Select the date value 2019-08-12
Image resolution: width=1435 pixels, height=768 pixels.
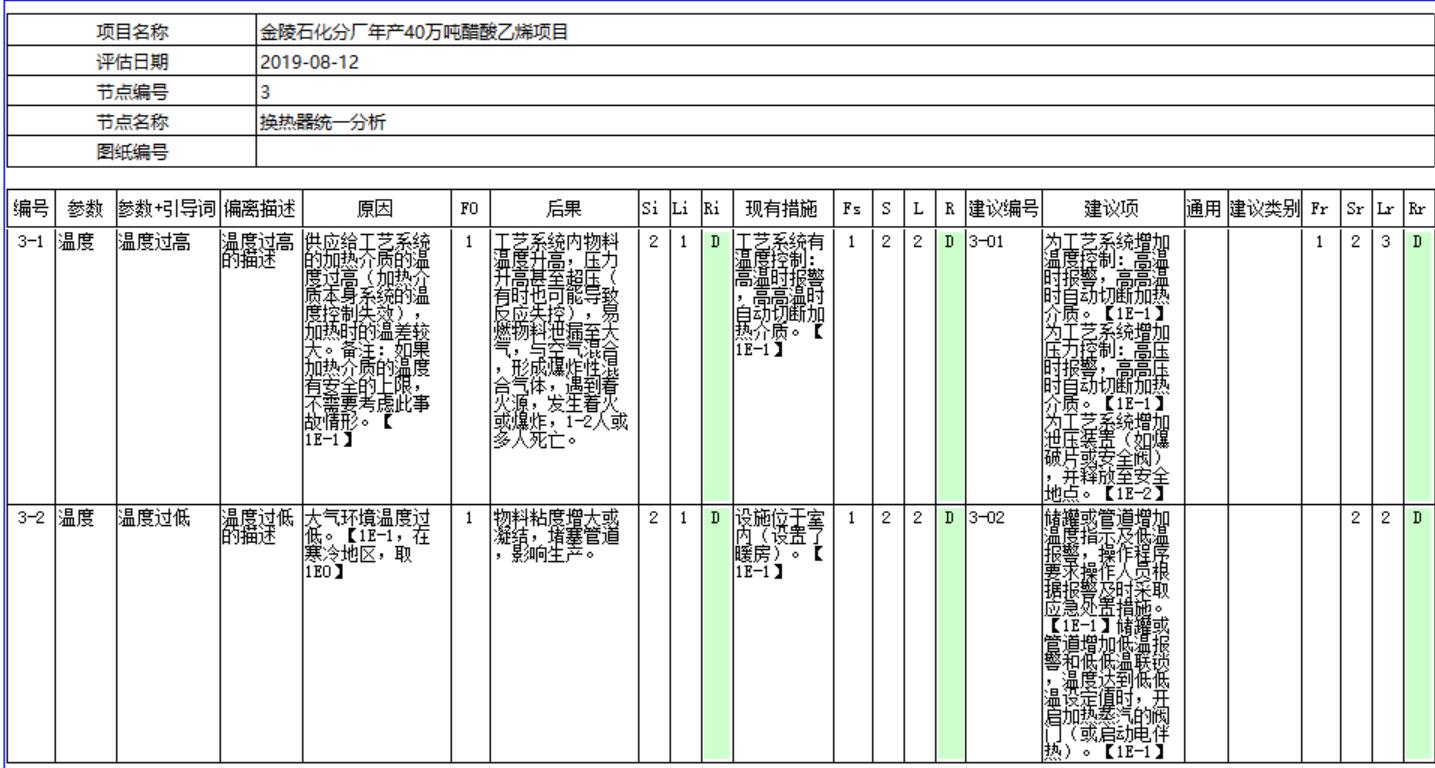309,62
